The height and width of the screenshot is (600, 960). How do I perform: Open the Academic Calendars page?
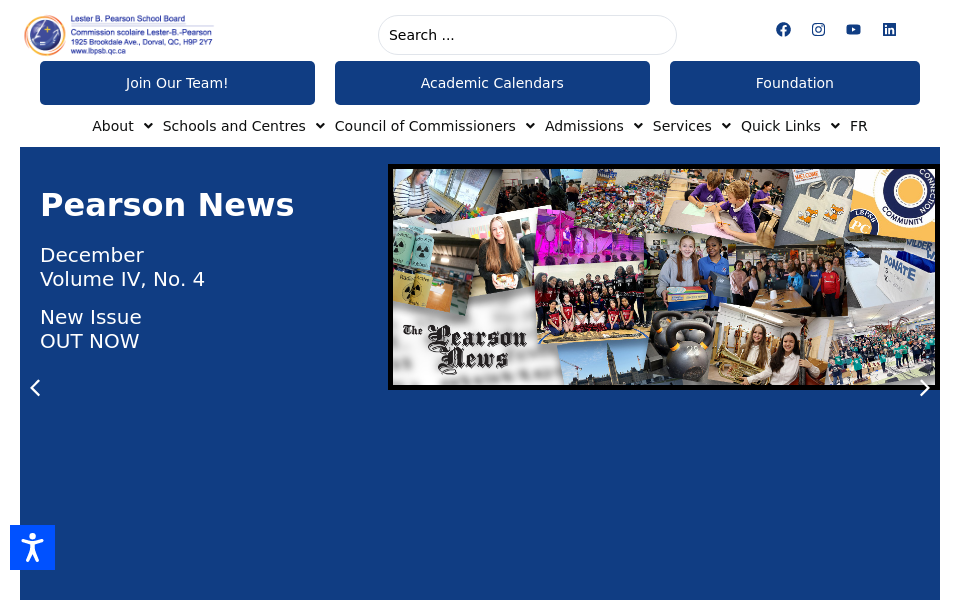point(492,83)
